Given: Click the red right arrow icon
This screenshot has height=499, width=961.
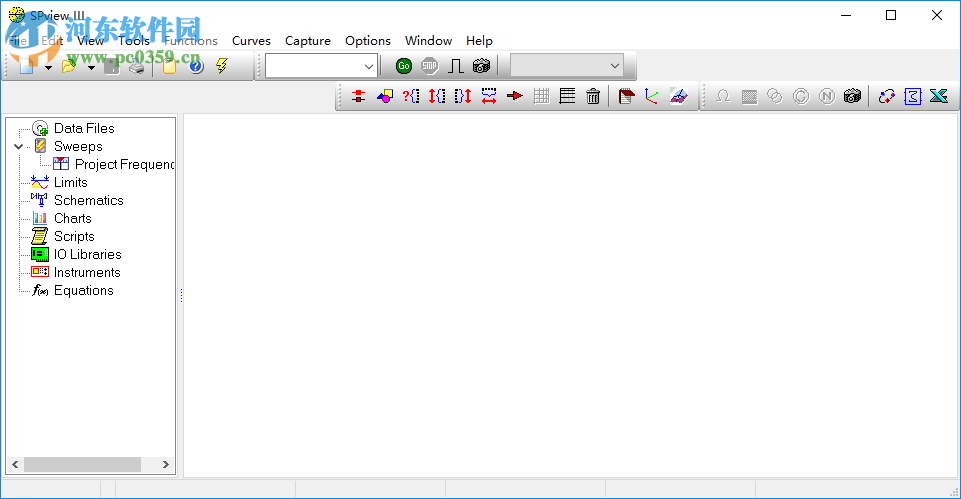Looking at the screenshot, I should tap(515, 96).
